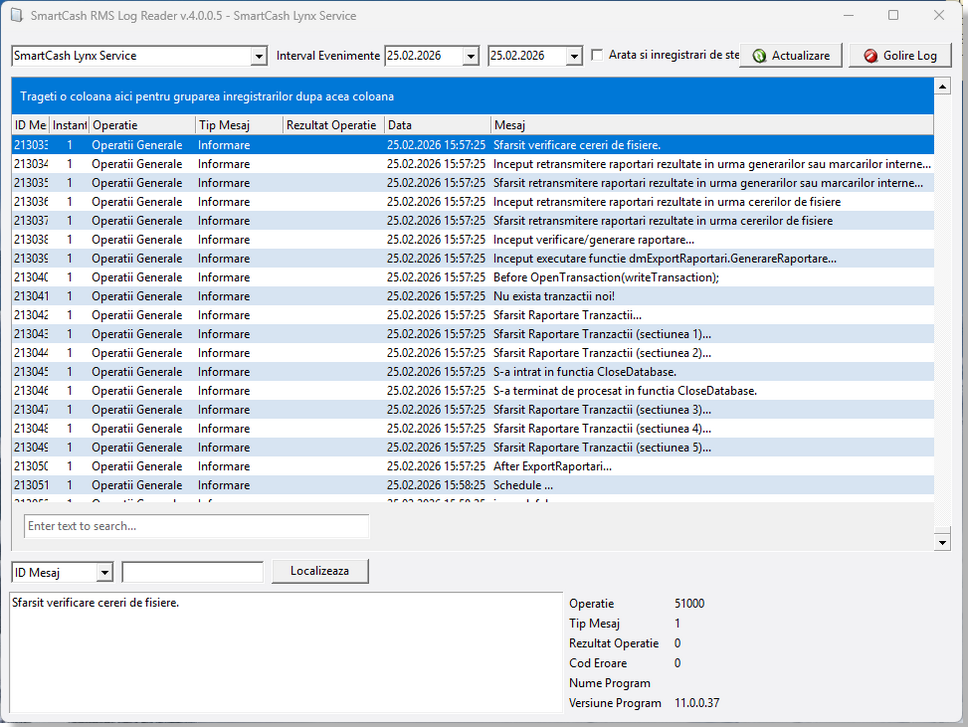The image size is (968, 727).
Task: Select row 'Sfarsit Raportare Tranzactii (sectiunea 5)...'
Action: coord(472,447)
